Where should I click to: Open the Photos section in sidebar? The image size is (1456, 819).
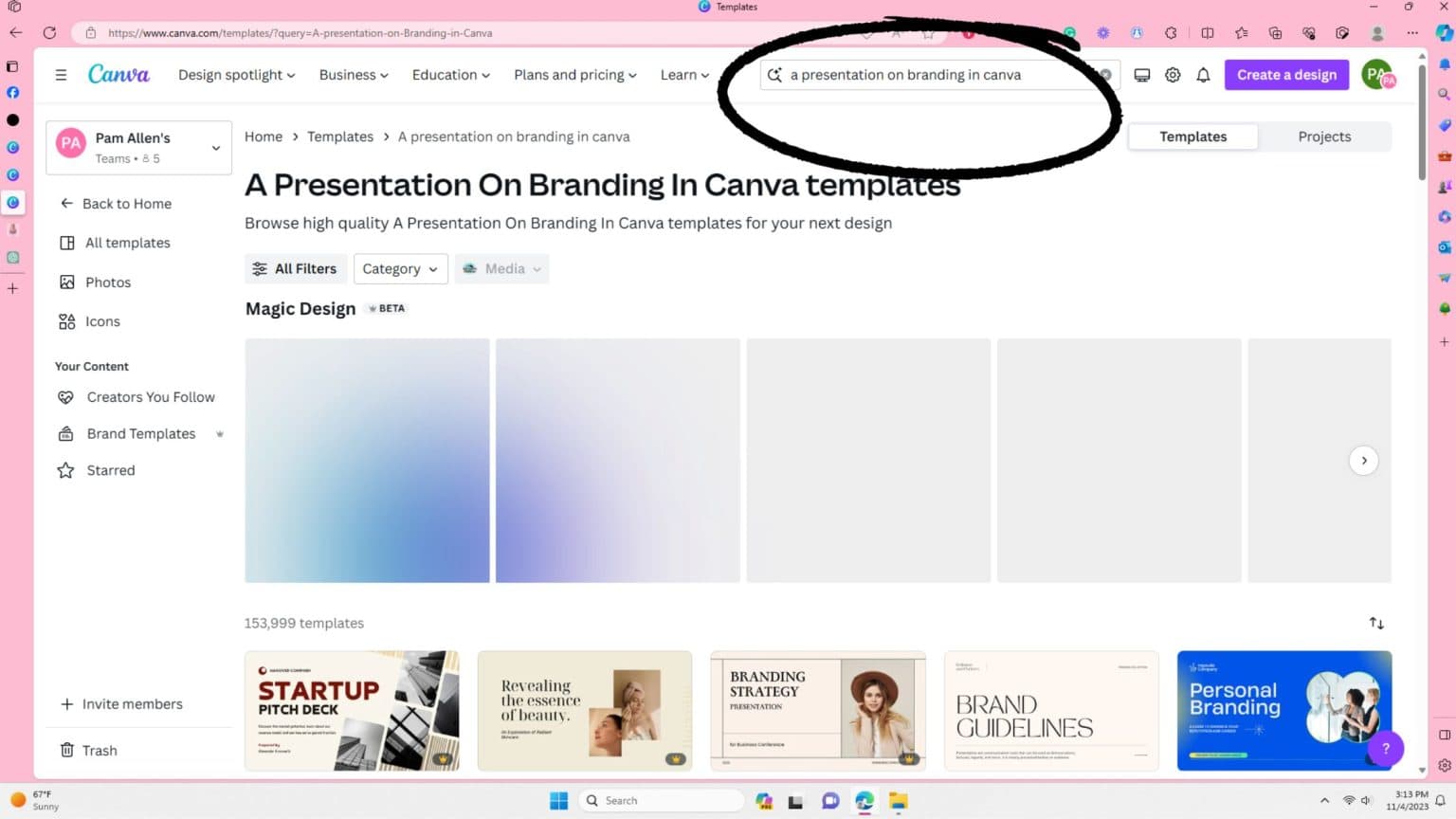(x=107, y=282)
